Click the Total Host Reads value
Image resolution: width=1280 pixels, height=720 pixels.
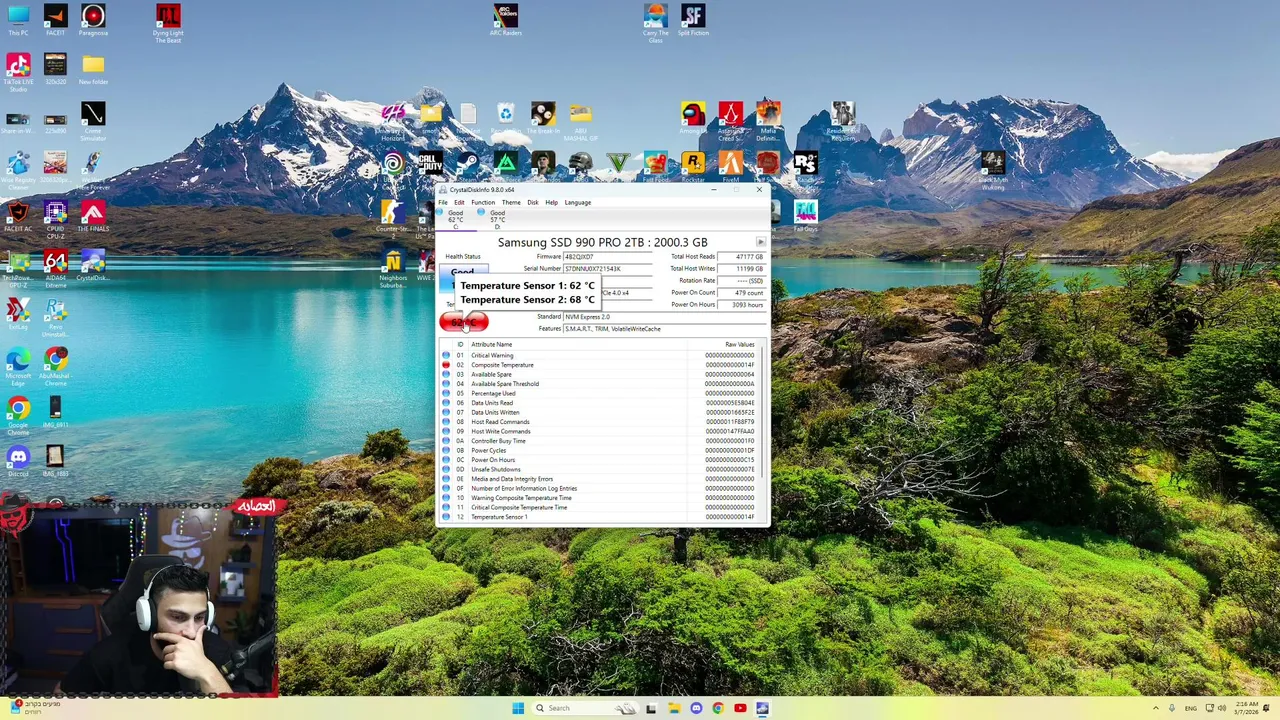point(741,257)
